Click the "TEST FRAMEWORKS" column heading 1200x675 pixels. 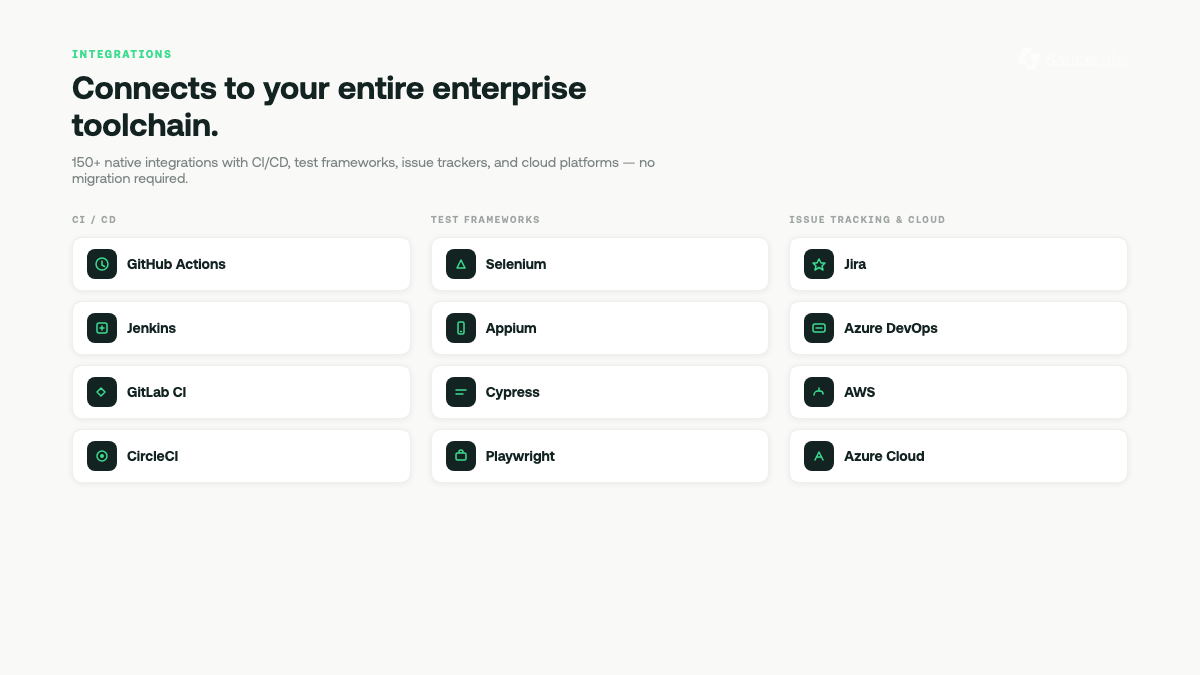pyautogui.click(x=485, y=219)
